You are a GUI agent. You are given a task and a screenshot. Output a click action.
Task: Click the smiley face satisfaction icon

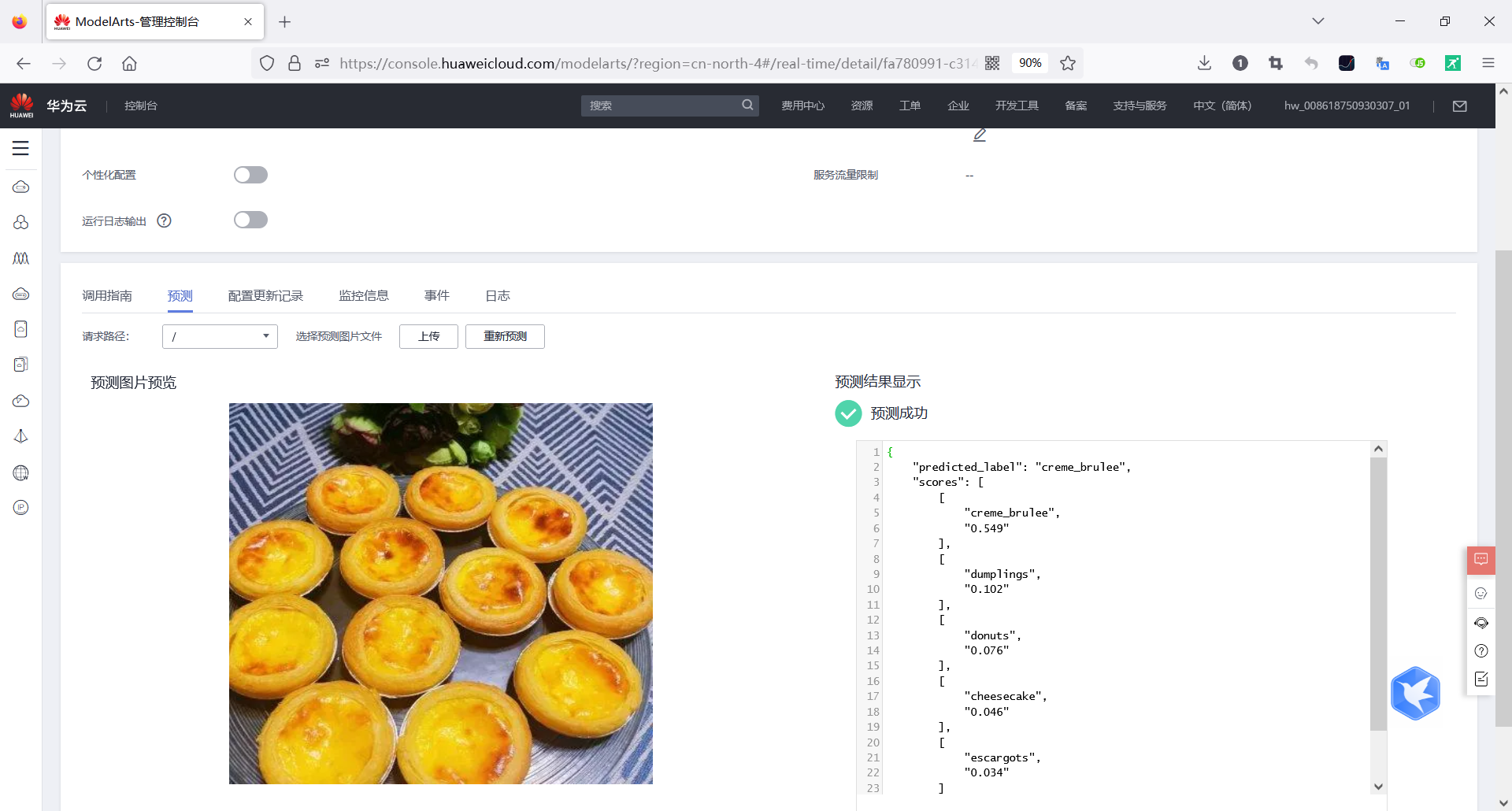pos(1480,593)
